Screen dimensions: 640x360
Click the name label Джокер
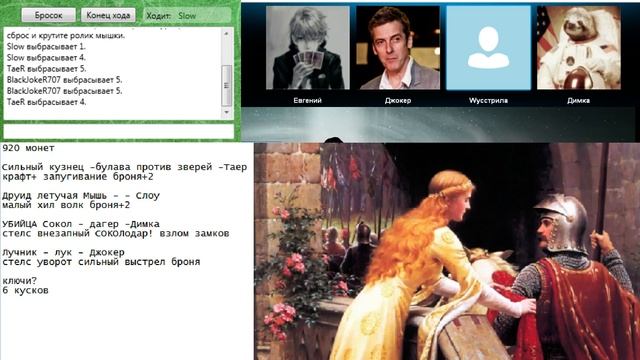(x=398, y=100)
